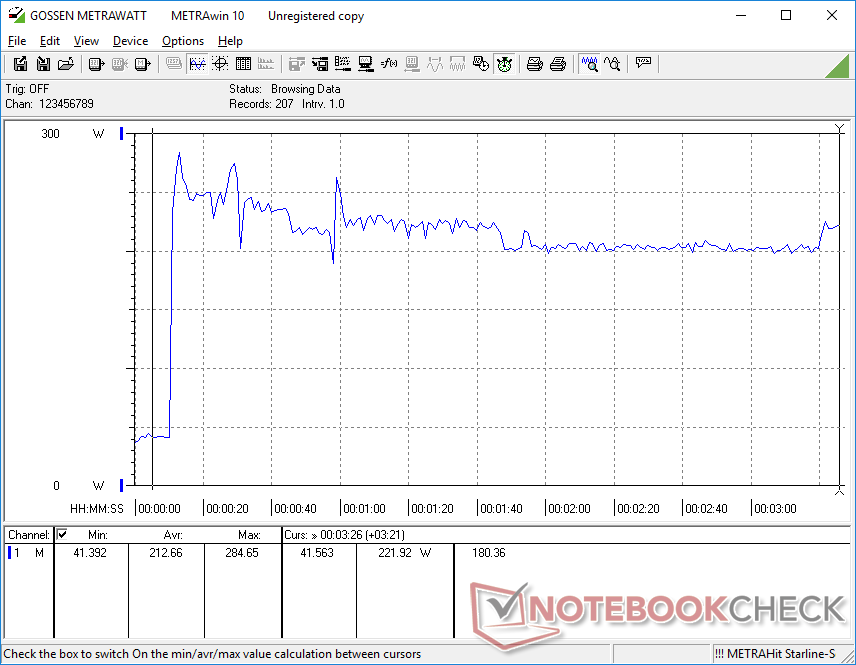Click the greyed digital multimeter display icon
The height and width of the screenshot is (665, 856).
point(174,64)
